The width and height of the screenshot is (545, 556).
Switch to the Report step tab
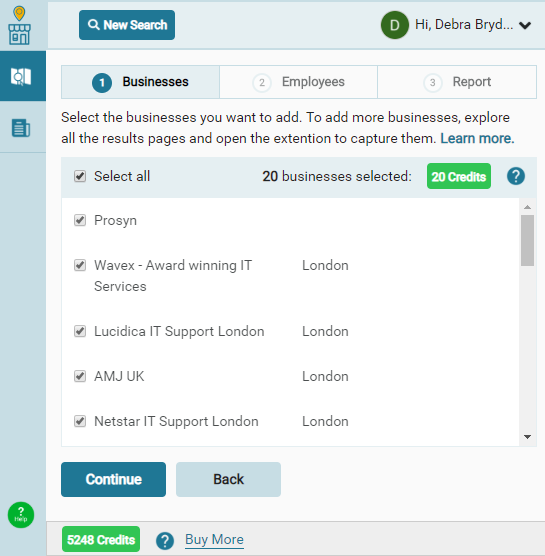coord(457,82)
